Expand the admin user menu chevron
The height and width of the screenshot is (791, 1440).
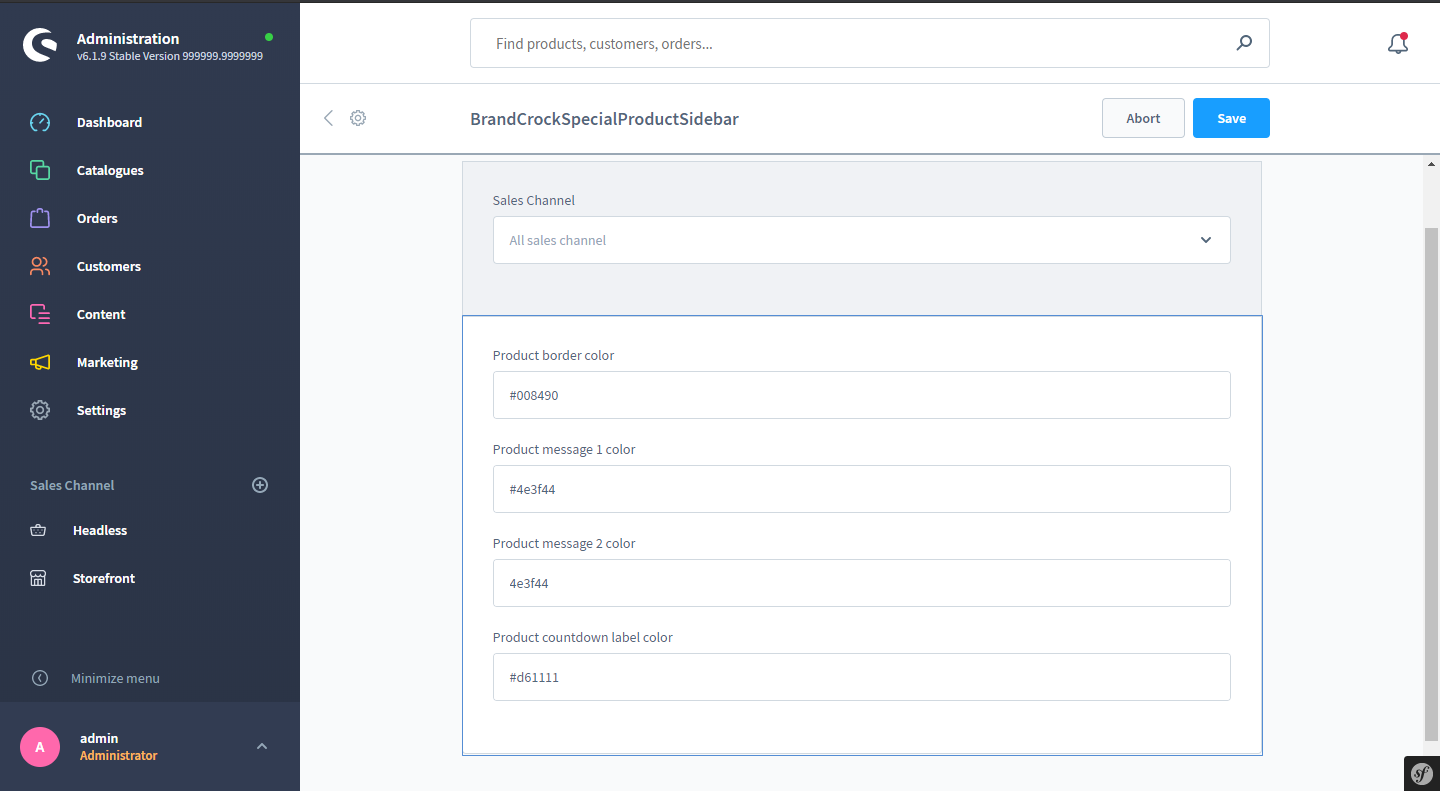pos(262,746)
